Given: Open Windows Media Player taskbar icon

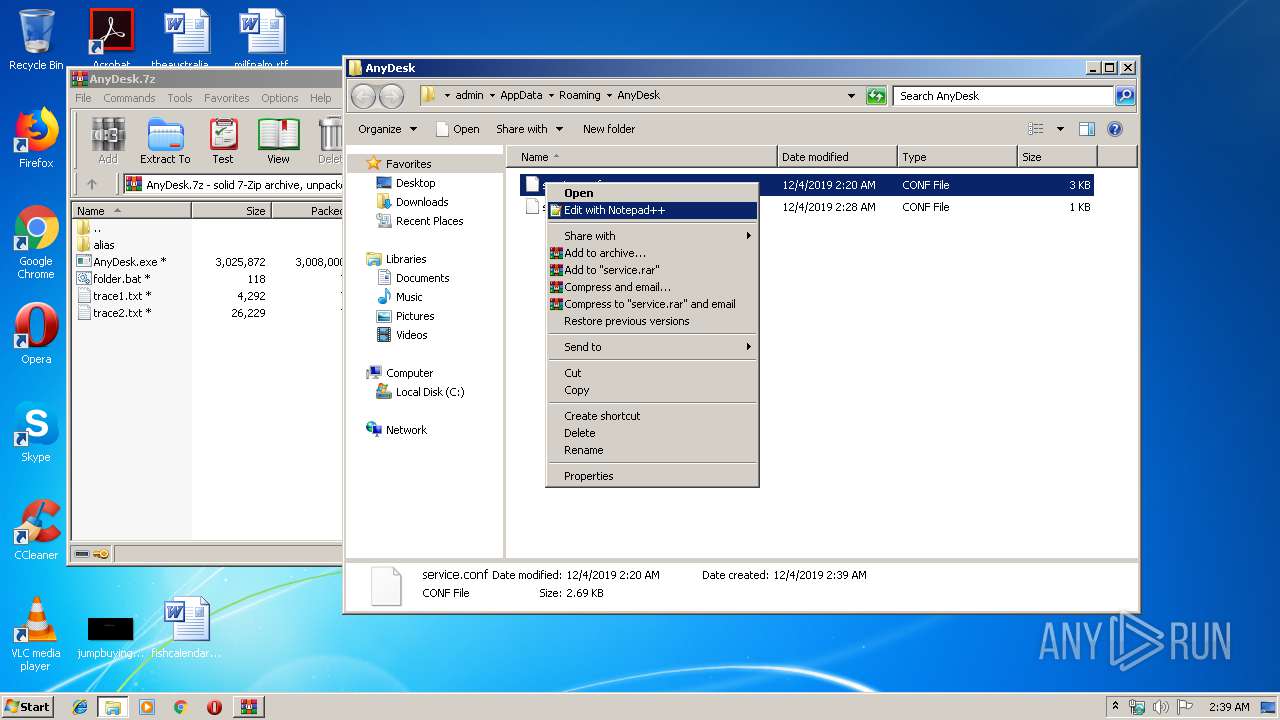Looking at the screenshot, I should click(147, 707).
